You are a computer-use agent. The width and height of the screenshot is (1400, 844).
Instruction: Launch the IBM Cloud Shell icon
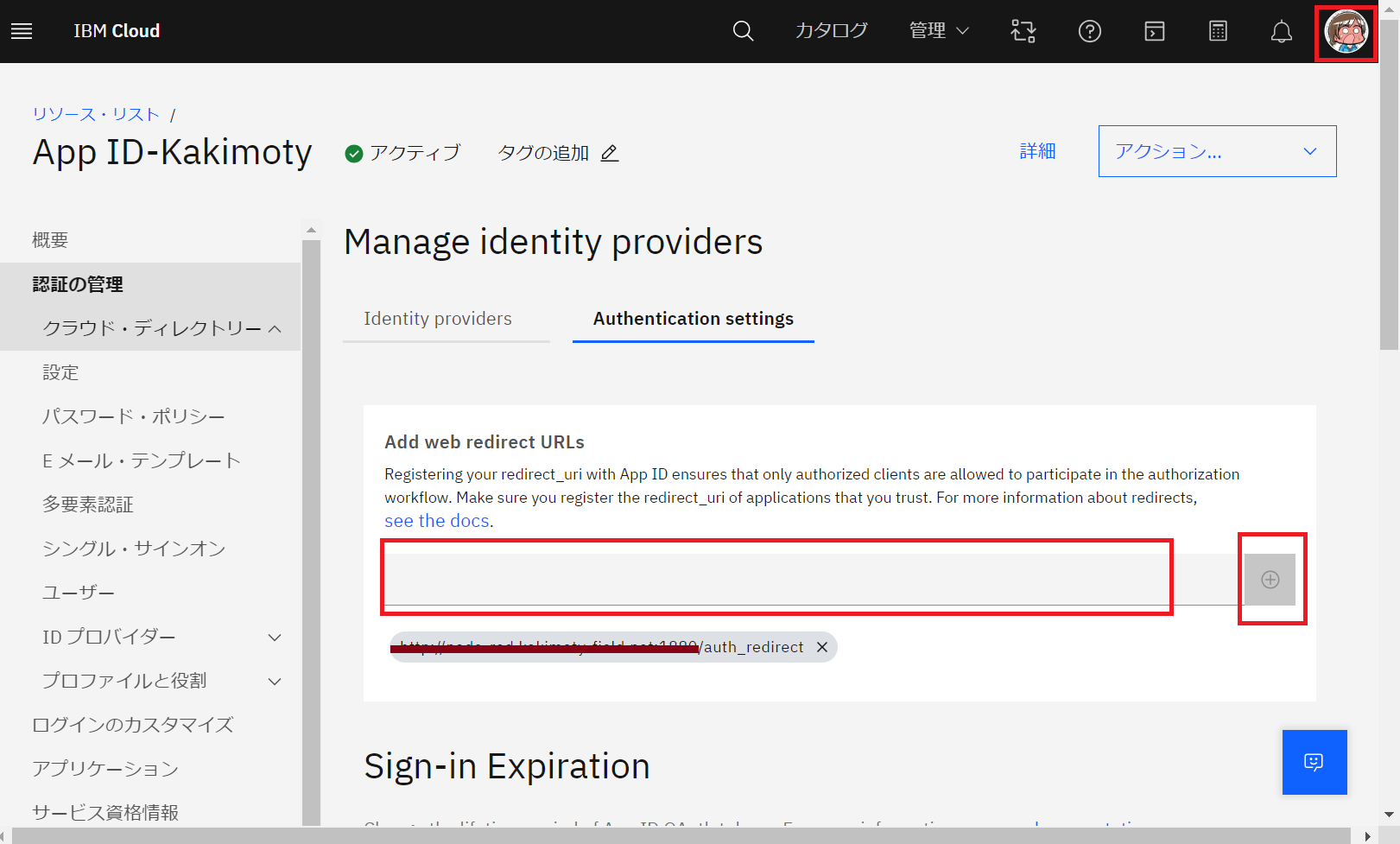click(1155, 31)
